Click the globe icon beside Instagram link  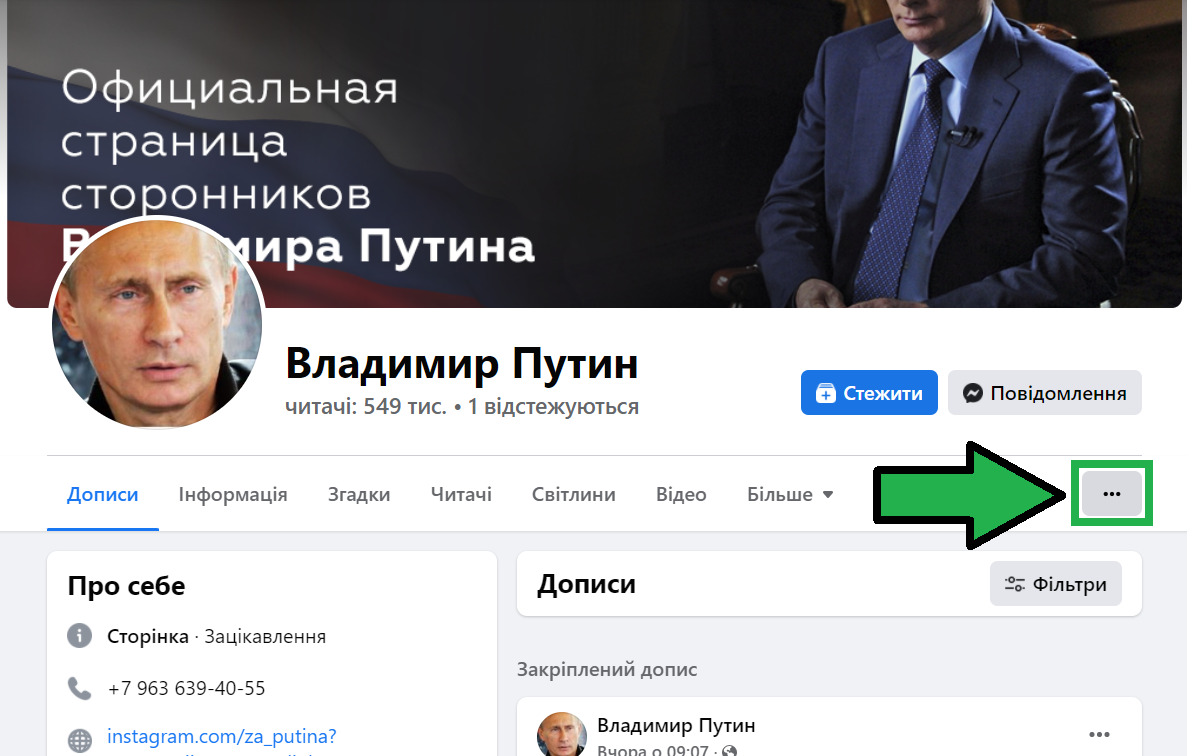click(x=79, y=740)
